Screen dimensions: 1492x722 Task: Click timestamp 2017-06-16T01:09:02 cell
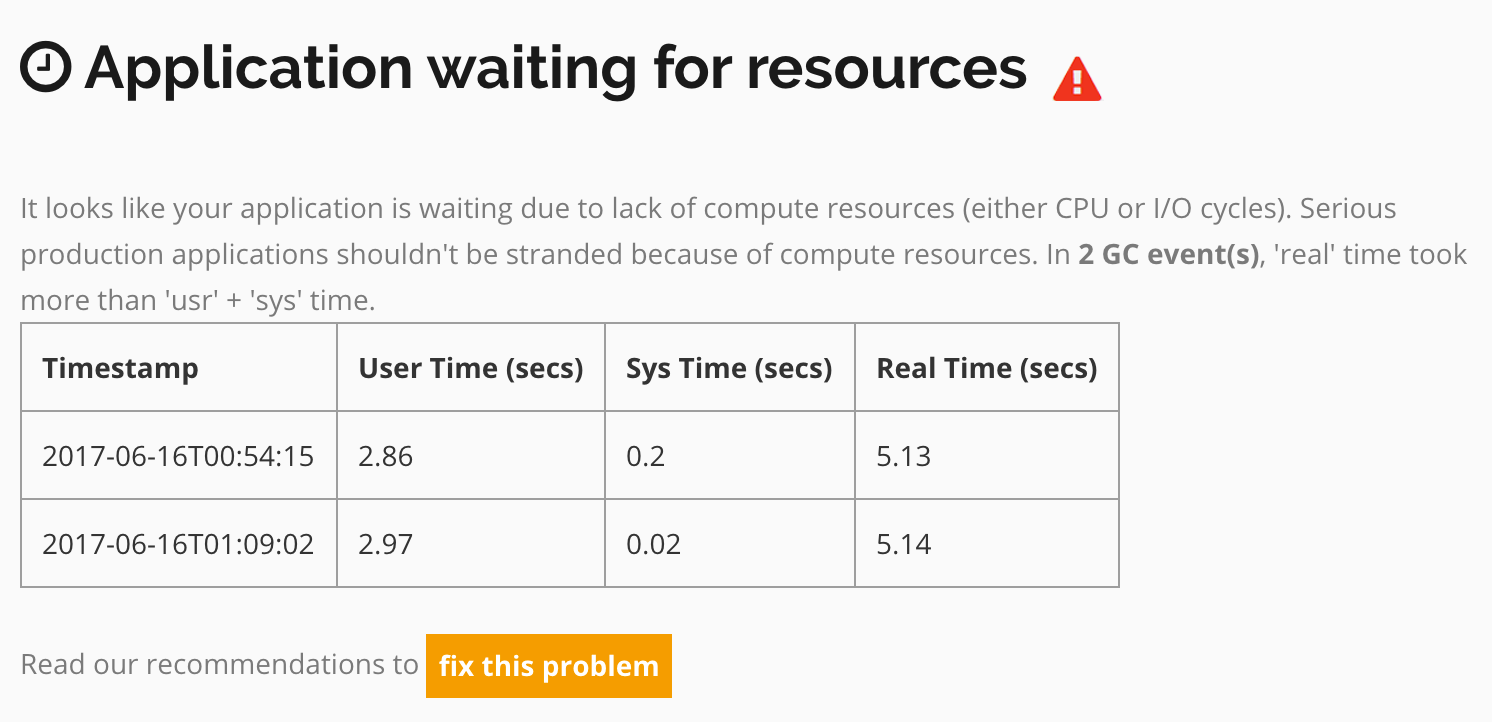pos(179,544)
